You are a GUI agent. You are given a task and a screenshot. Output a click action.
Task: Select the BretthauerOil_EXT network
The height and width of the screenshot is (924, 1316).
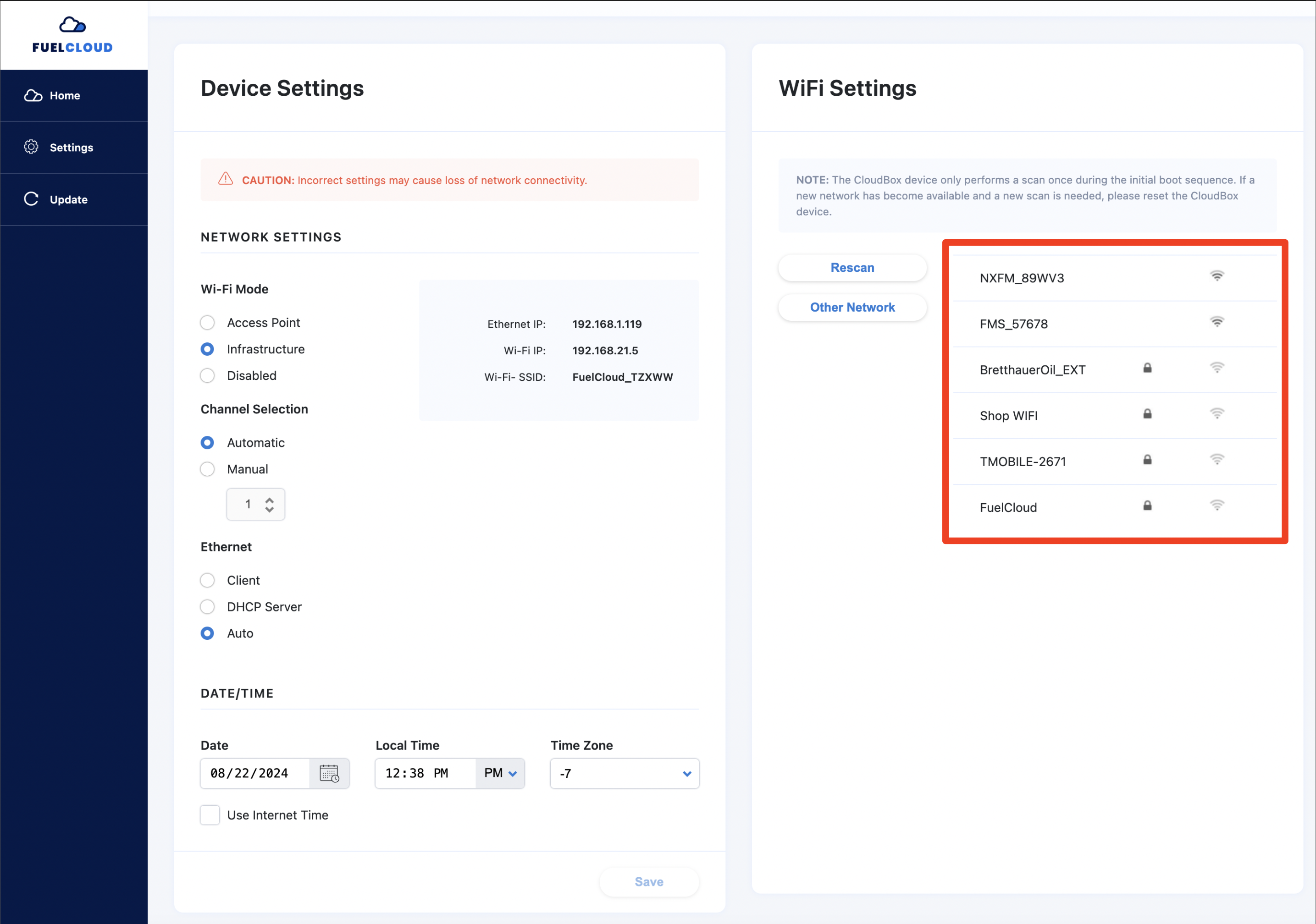point(1115,370)
